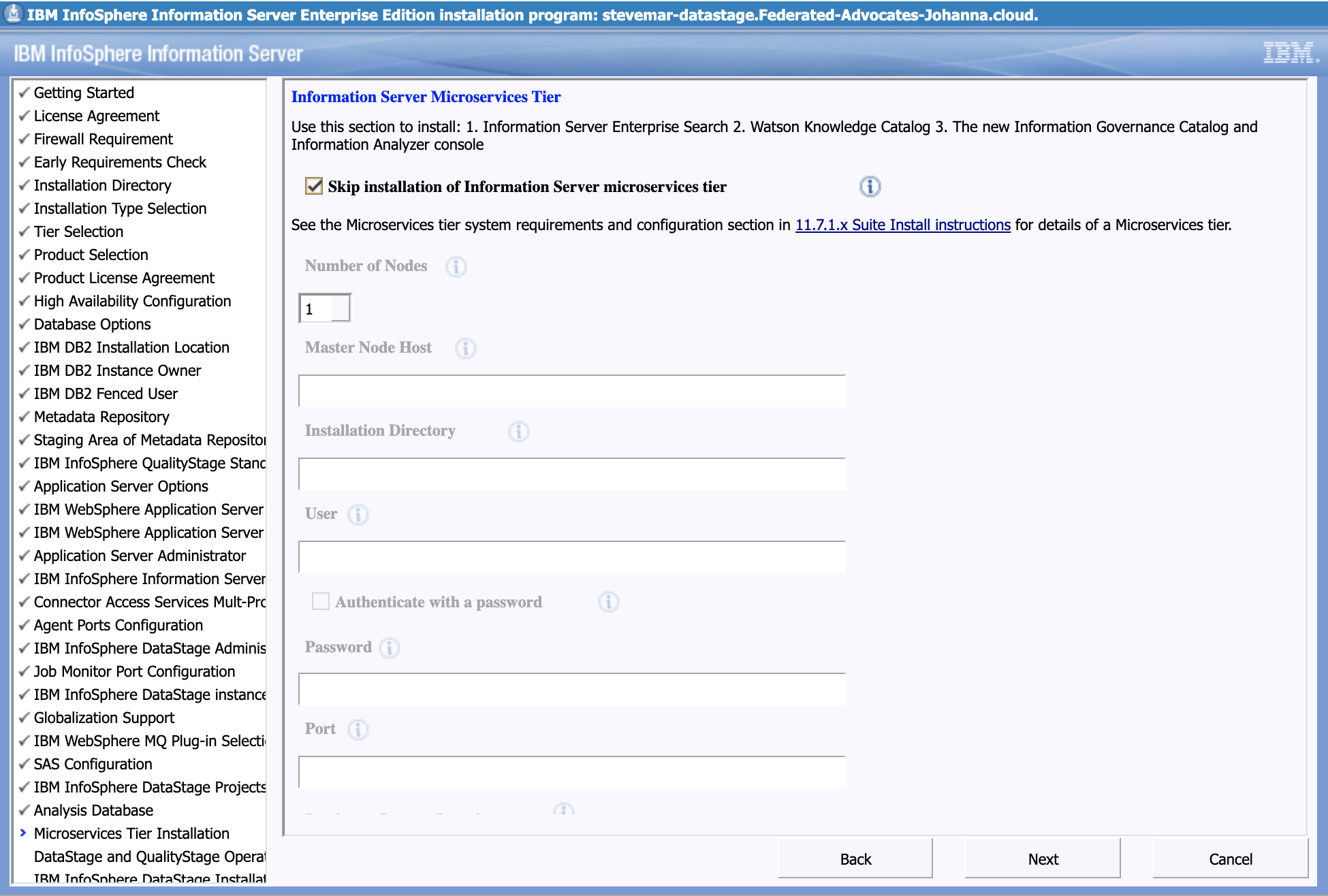
Task: Click the Next button
Action: click(x=1043, y=859)
